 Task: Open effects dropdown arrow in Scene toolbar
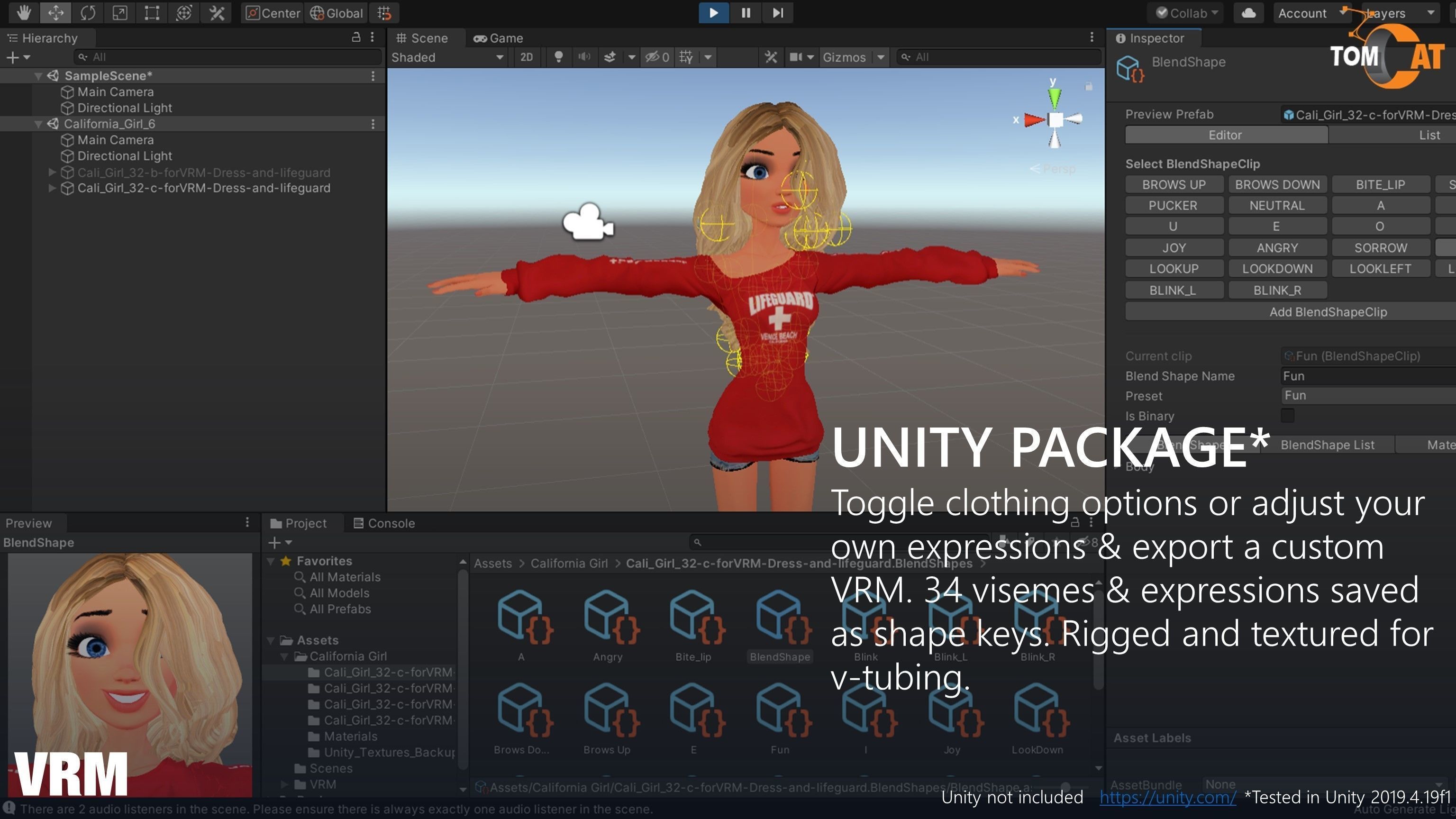[631, 57]
